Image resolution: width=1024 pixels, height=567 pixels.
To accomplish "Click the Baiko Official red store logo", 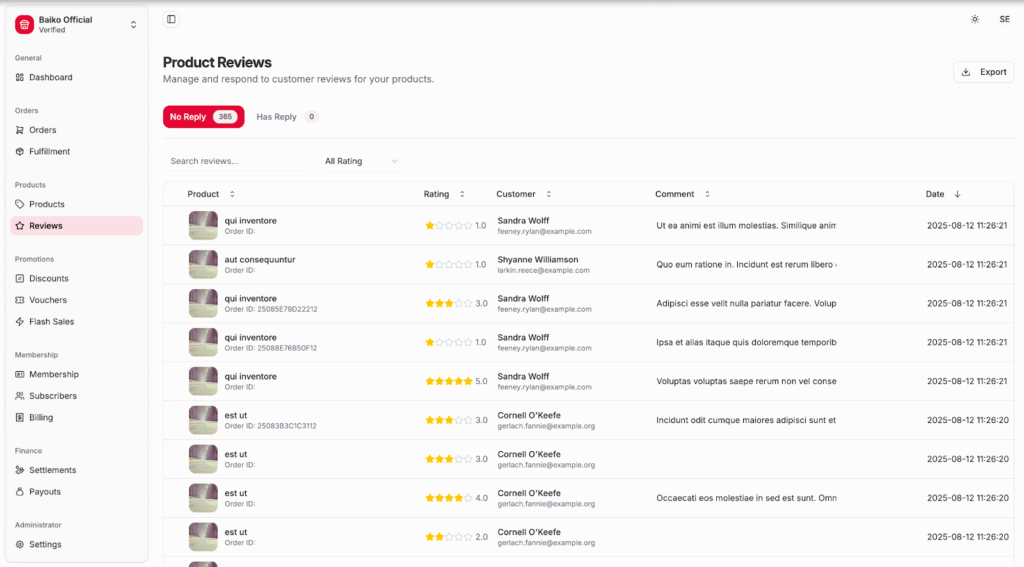I will point(24,25).
